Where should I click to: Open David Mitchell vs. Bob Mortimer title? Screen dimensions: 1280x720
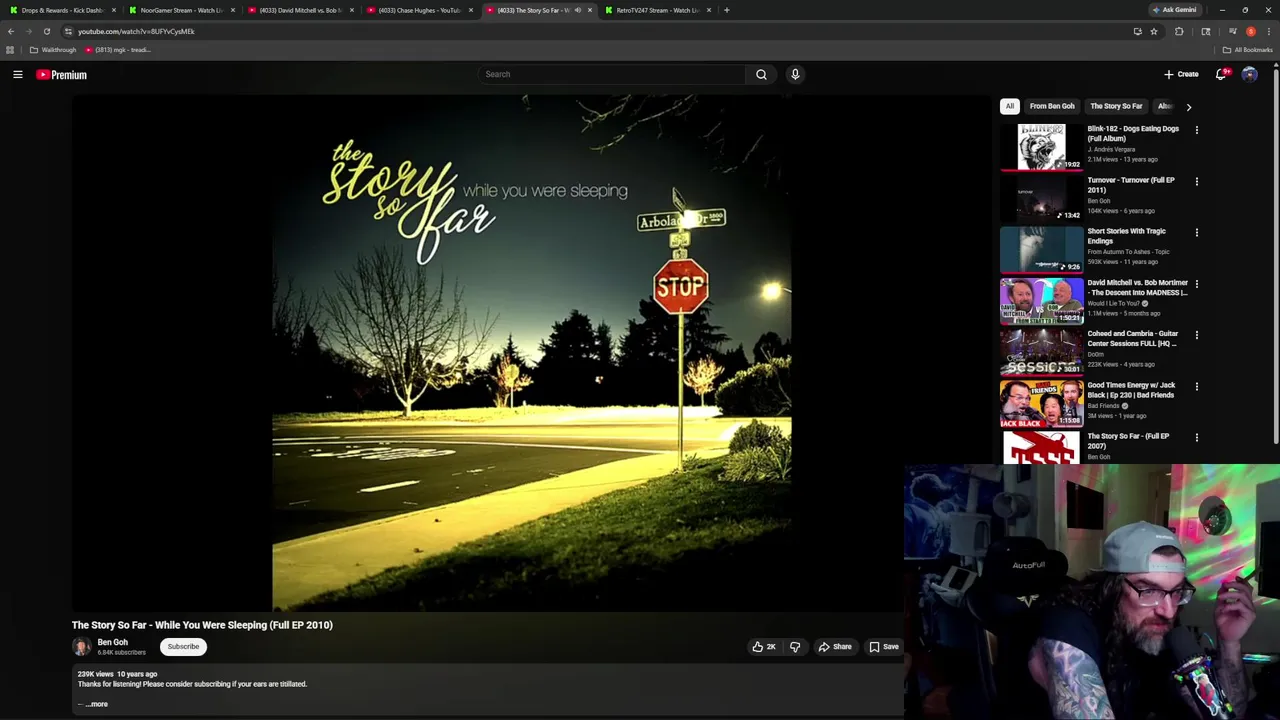tap(1137, 288)
